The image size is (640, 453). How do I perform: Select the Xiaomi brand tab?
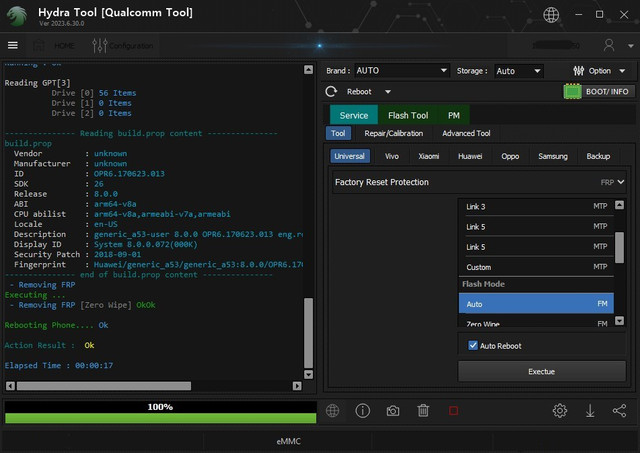[429, 156]
